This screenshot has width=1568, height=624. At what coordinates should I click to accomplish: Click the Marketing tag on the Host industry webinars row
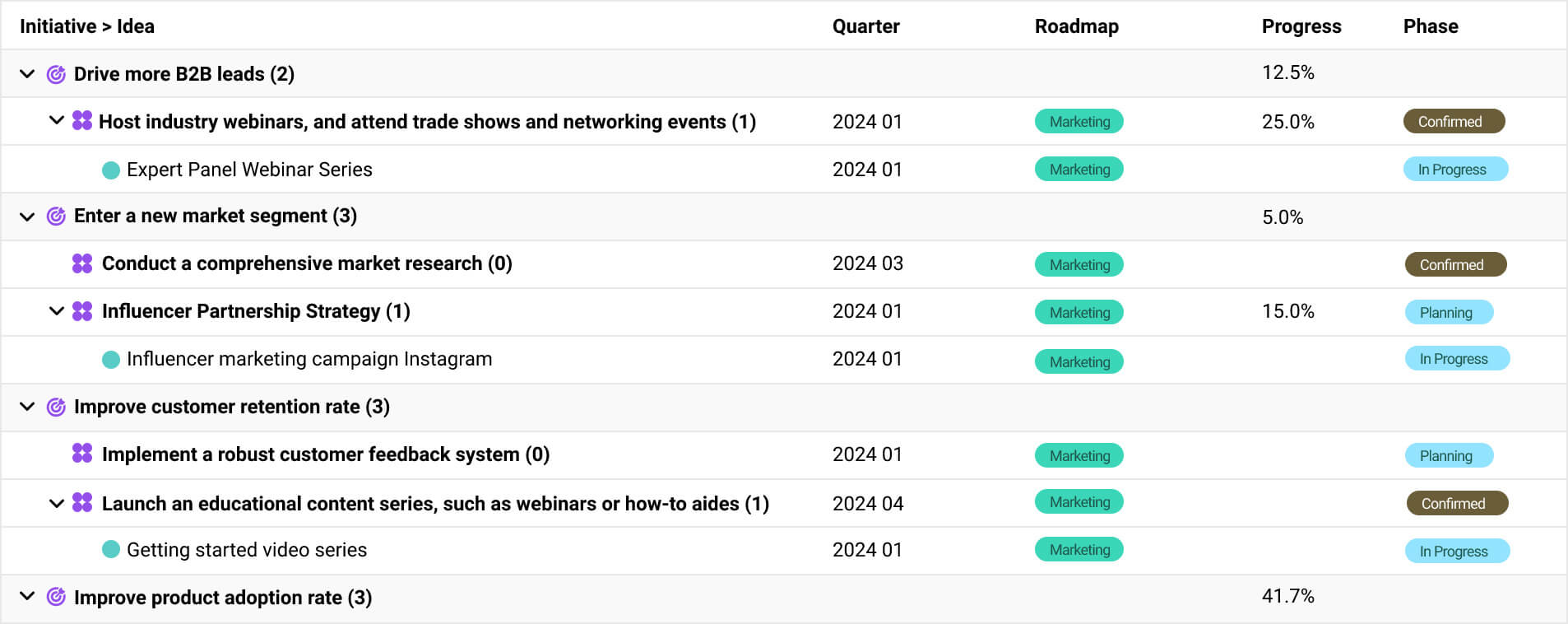(1079, 121)
